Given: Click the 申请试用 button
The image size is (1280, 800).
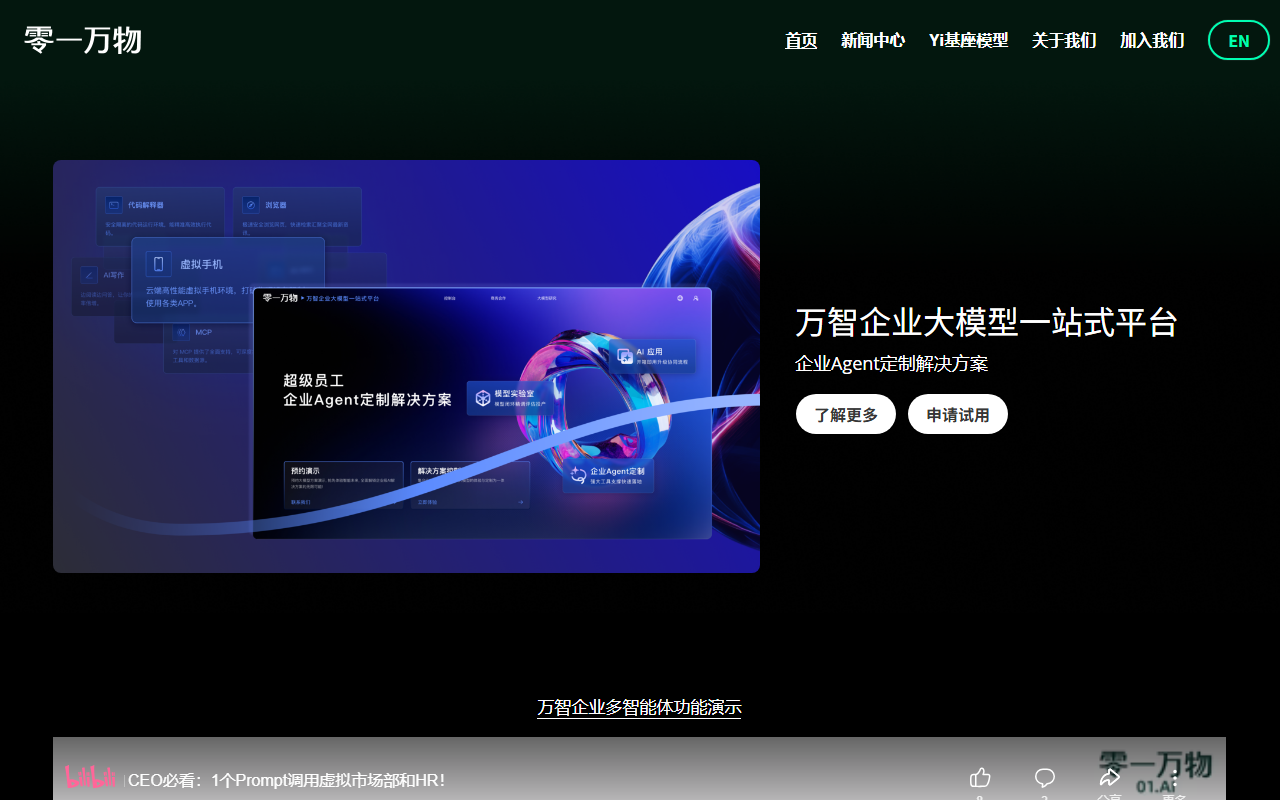Looking at the screenshot, I should 958,414.
